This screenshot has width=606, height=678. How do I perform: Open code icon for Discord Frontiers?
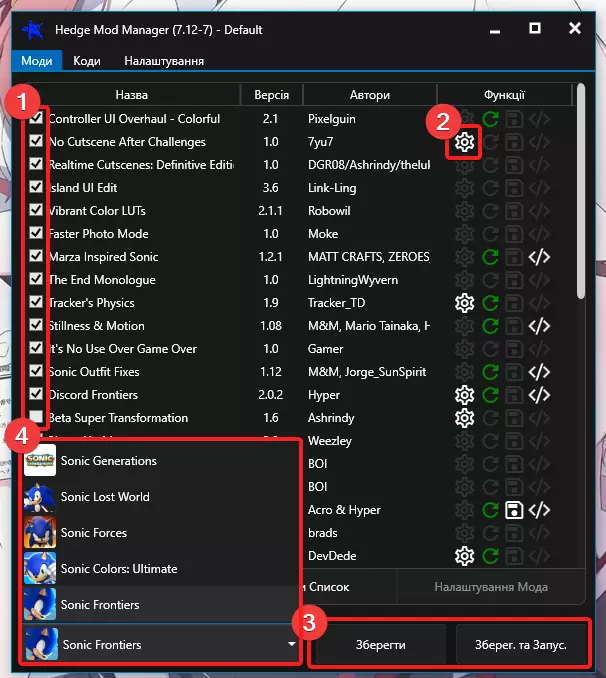pyautogui.click(x=539, y=395)
